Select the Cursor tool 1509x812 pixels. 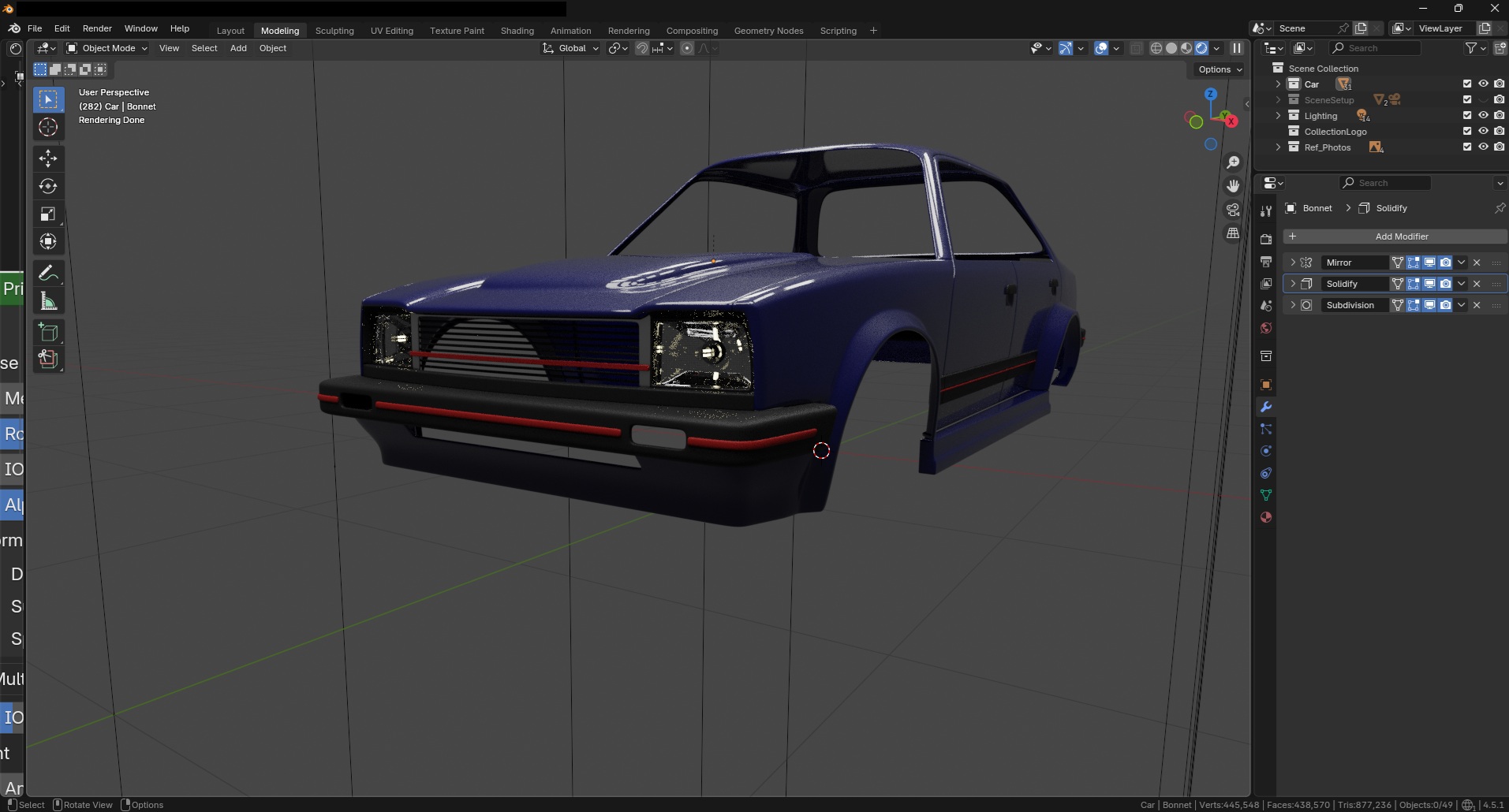point(48,127)
